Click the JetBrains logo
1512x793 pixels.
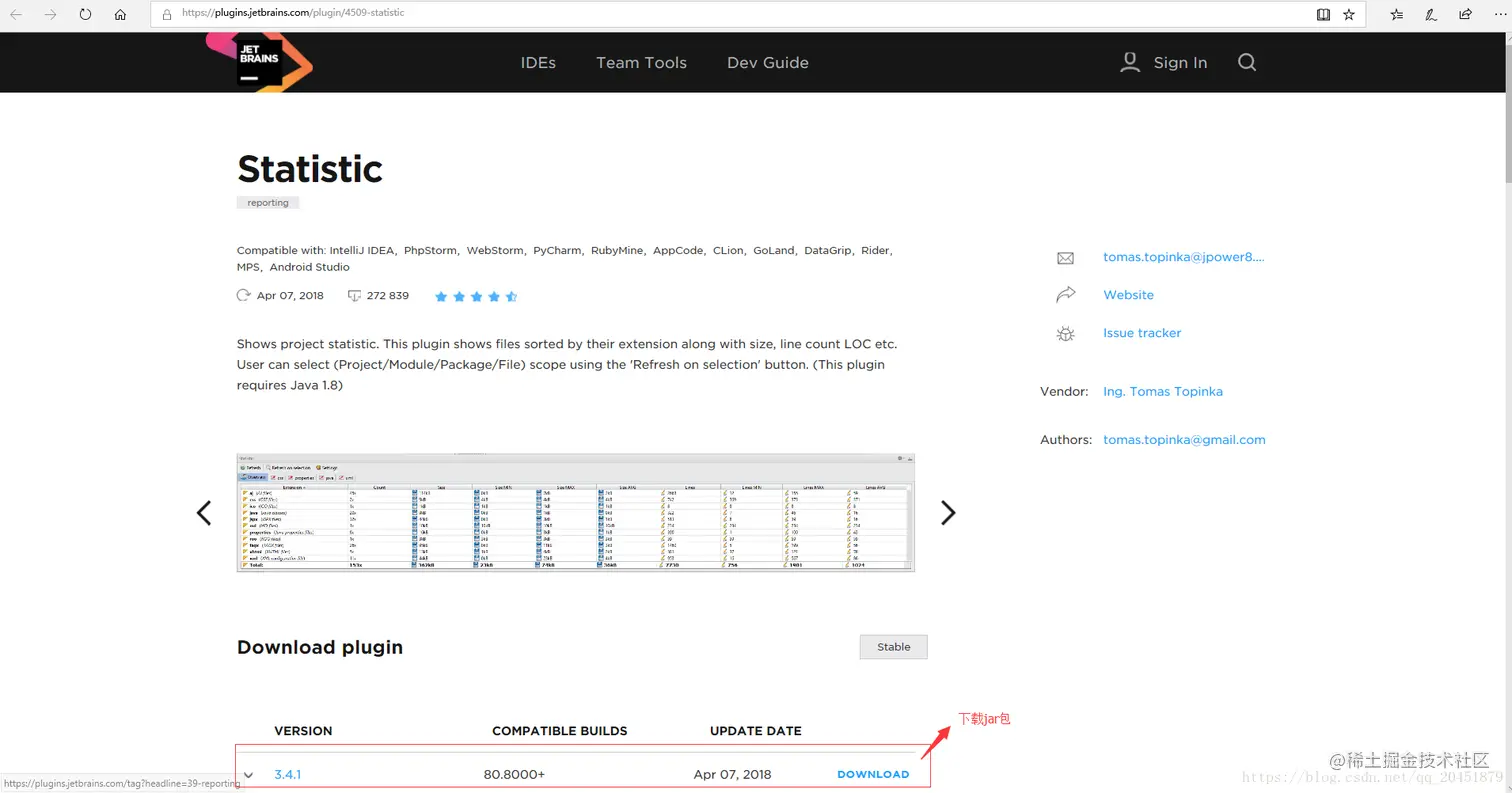click(x=259, y=61)
